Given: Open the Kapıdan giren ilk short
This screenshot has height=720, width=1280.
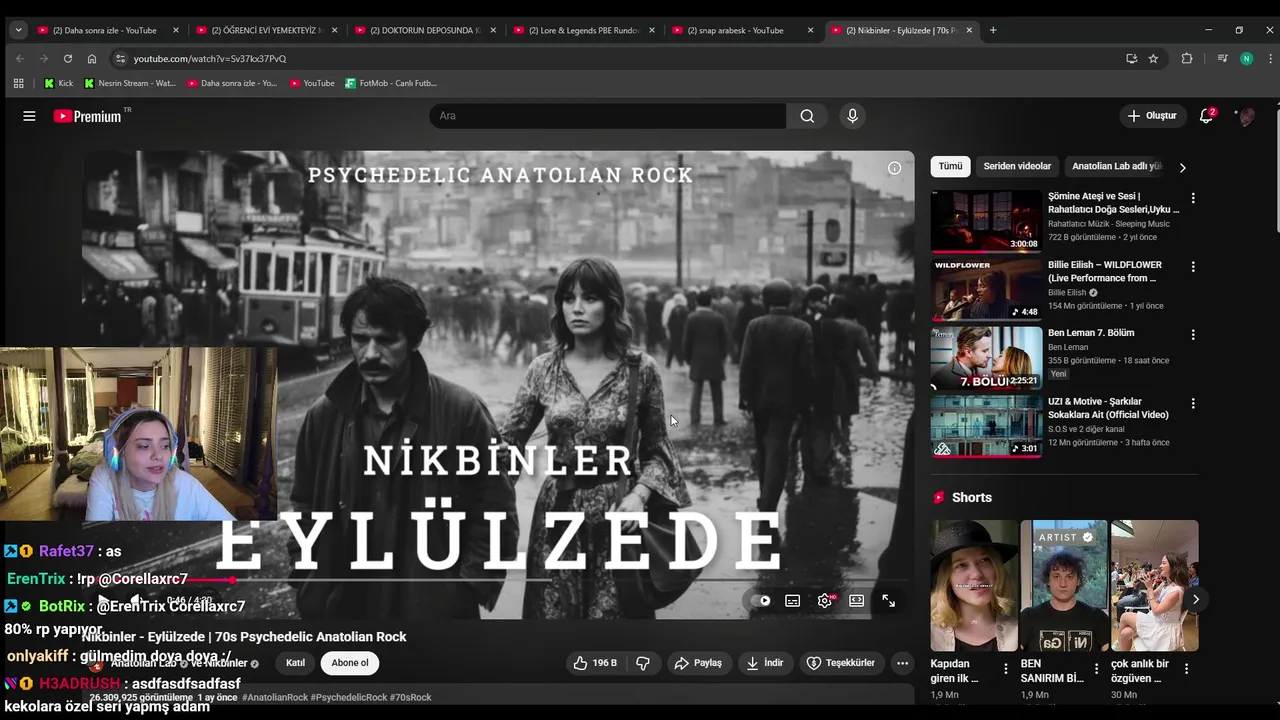Looking at the screenshot, I should 974,586.
